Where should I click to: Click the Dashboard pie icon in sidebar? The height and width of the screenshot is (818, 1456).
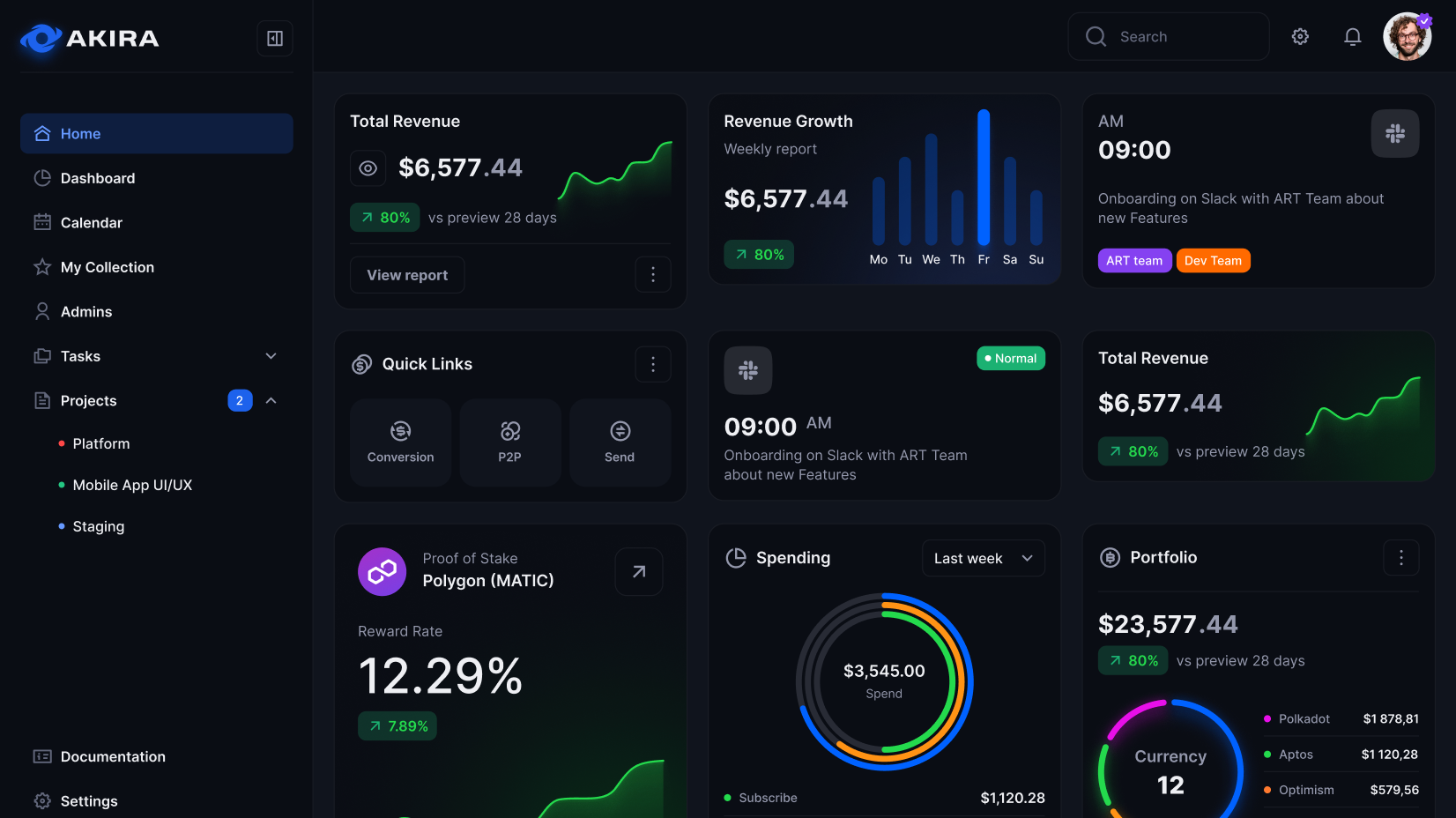pos(42,178)
